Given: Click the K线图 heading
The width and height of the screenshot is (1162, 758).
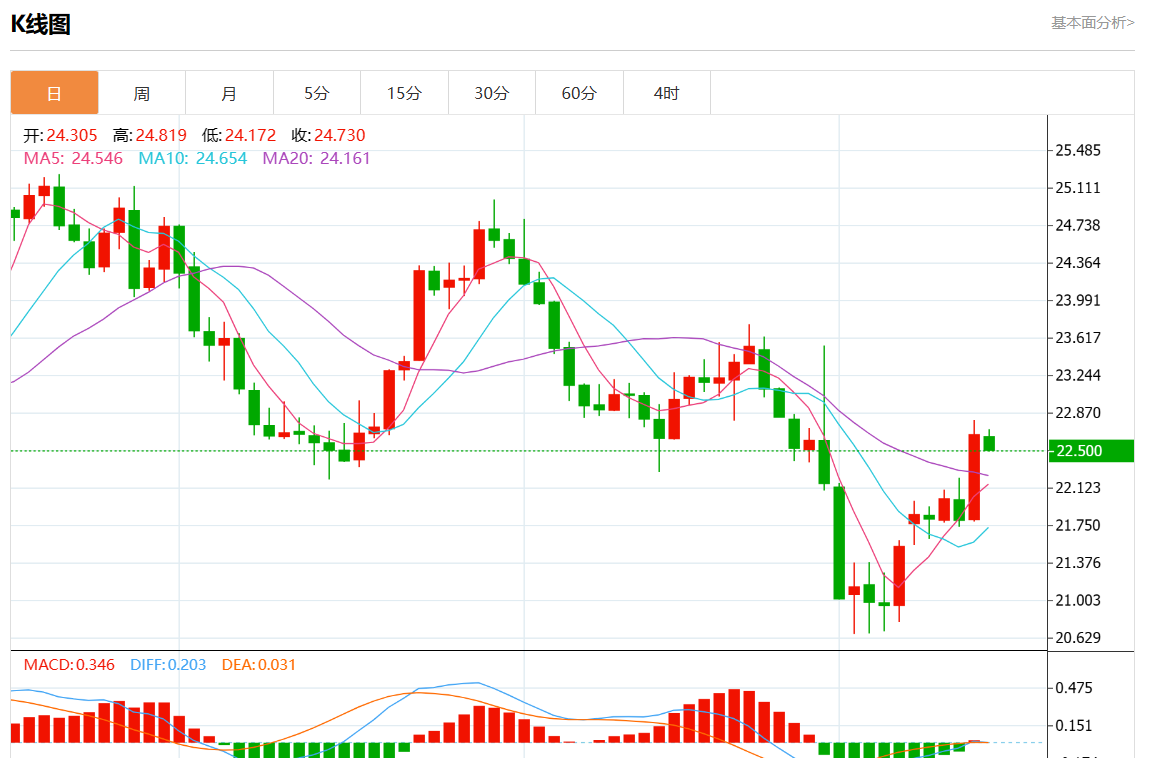Looking at the screenshot, I should [x=41, y=24].
